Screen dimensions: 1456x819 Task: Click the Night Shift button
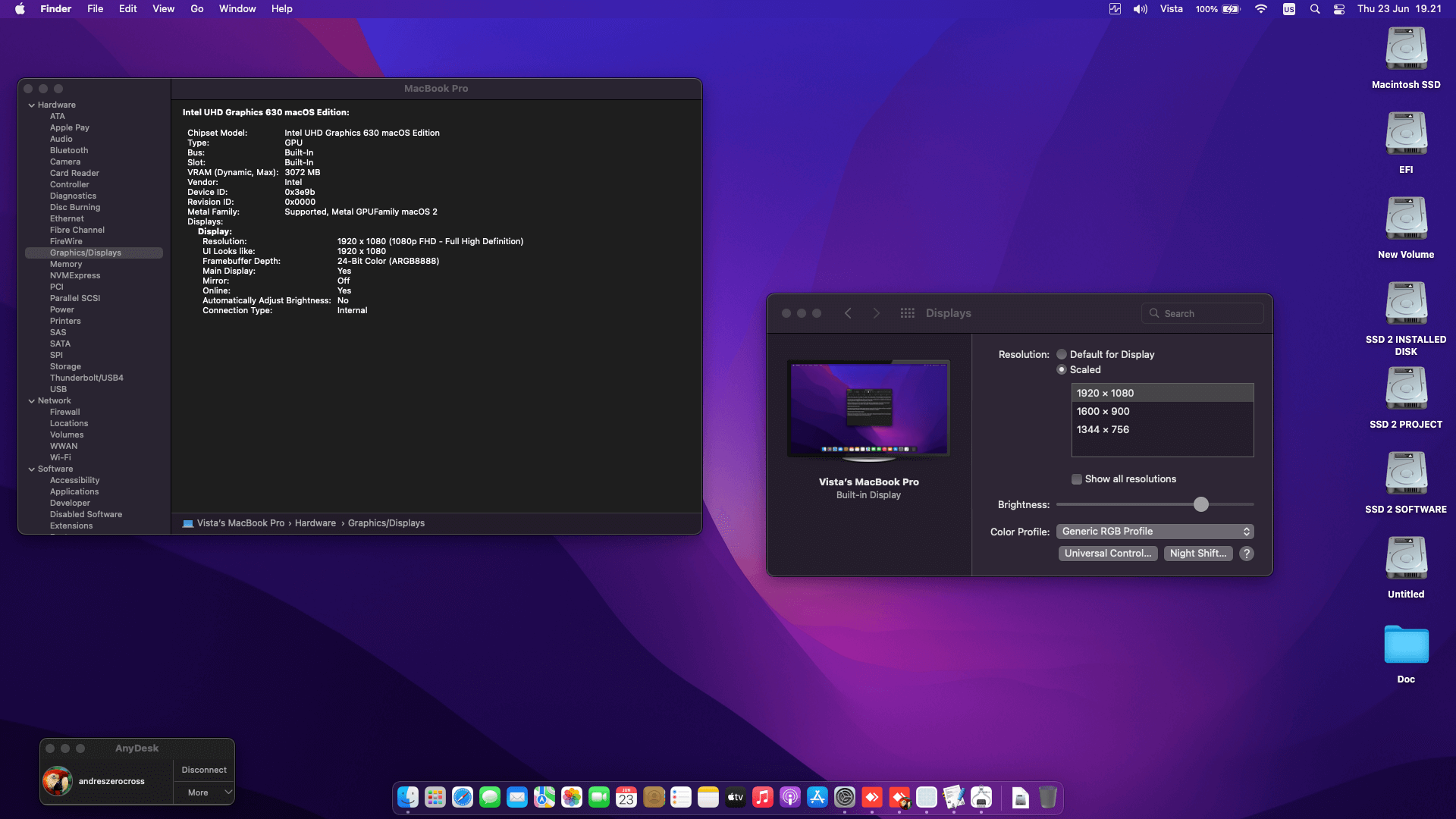coord(1198,554)
